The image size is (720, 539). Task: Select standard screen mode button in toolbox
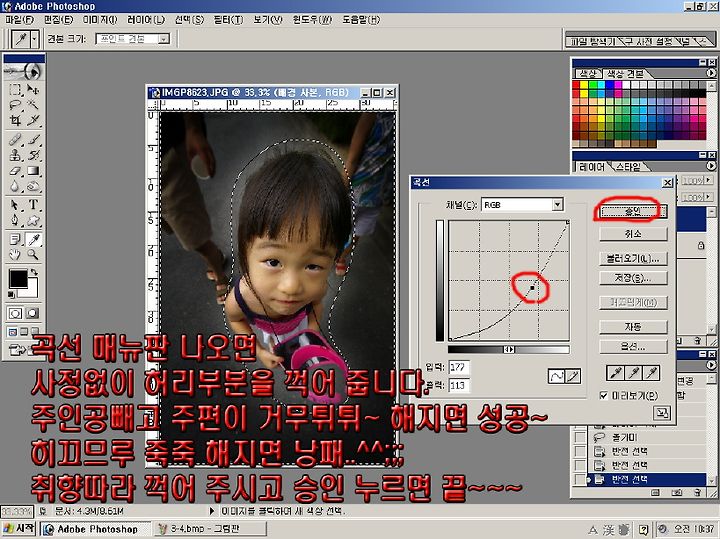coord(12,331)
